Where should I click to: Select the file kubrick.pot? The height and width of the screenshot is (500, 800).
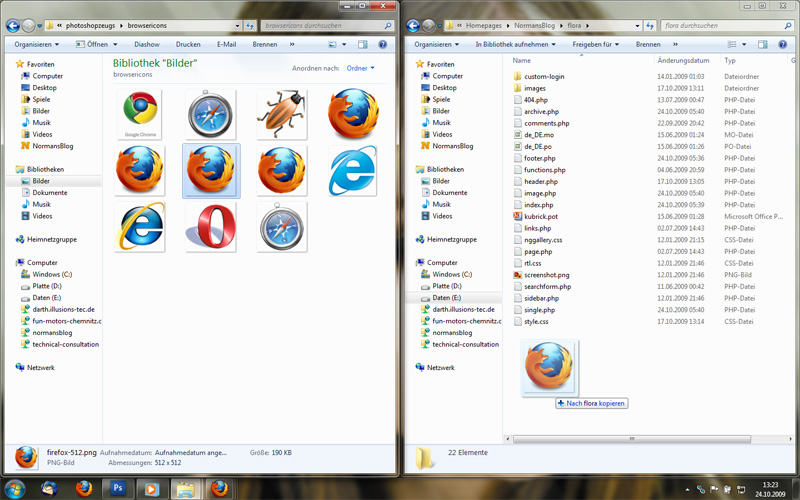pyautogui.click(x=541, y=216)
